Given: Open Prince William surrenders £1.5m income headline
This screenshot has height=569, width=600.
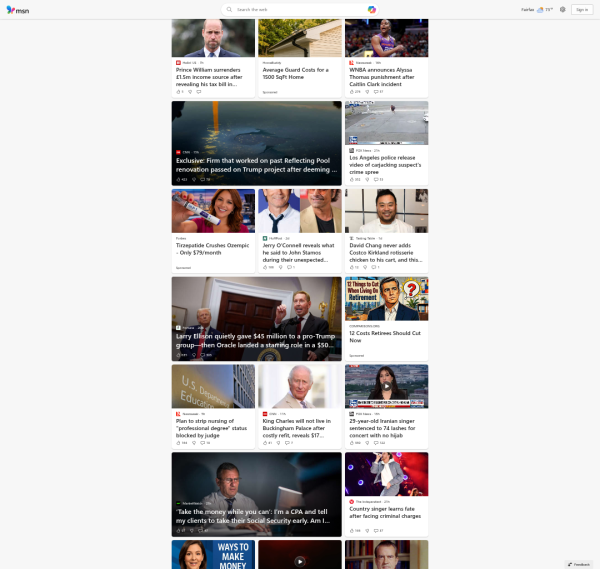Looking at the screenshot, I should pyautogui.click(x=209, y=77).
